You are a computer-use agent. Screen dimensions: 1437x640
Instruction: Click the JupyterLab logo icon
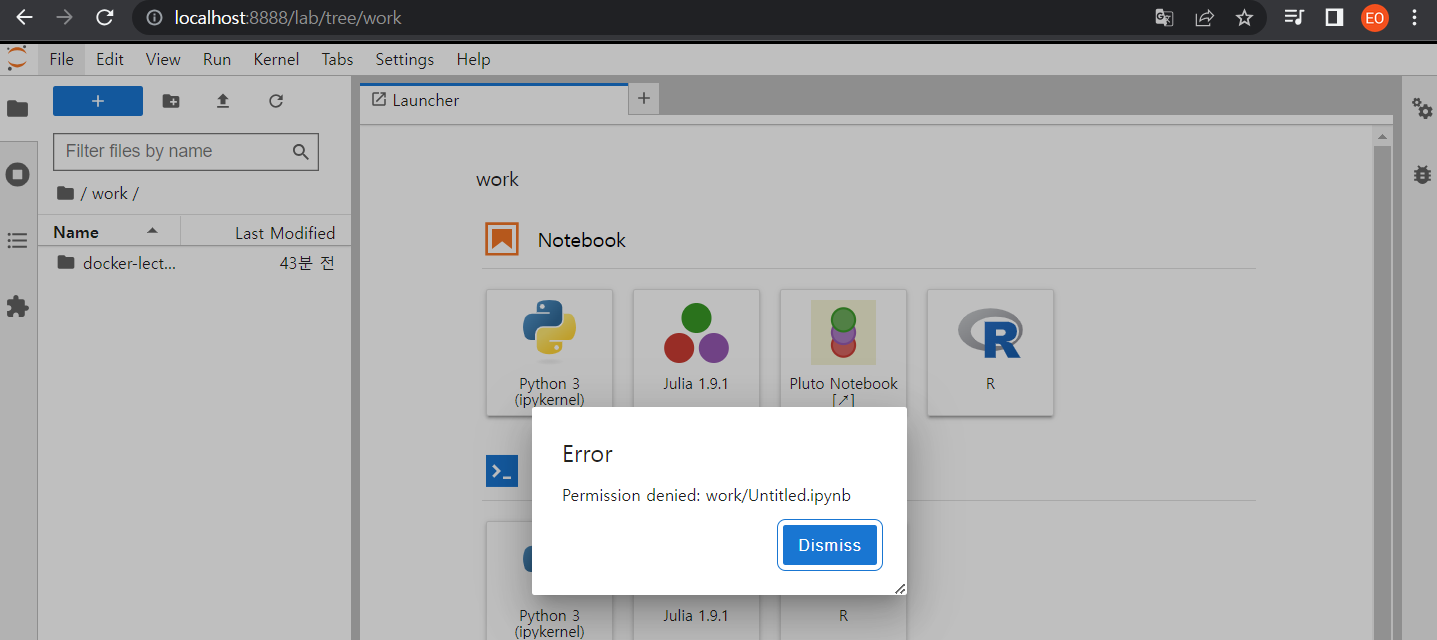click(17, 59)
